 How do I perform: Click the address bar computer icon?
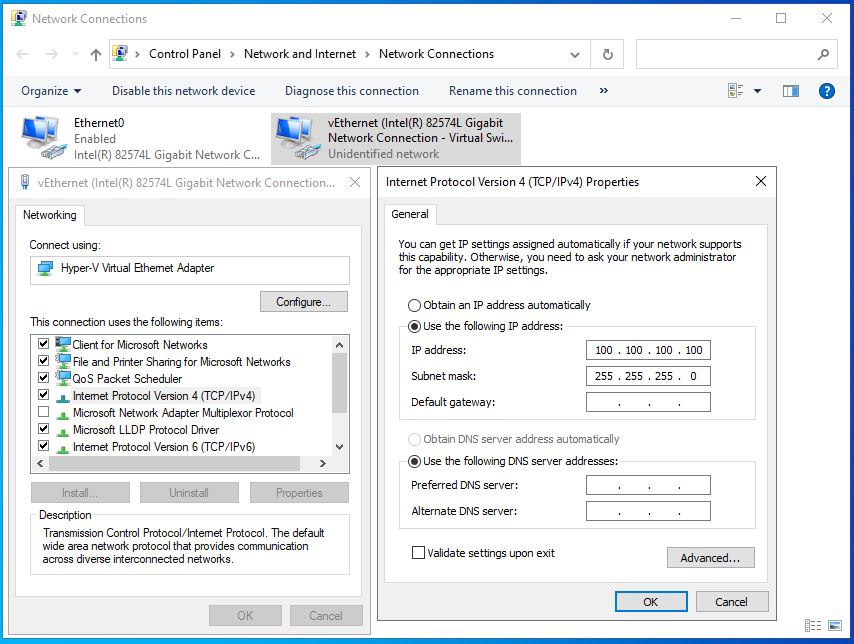tap(120, 53)
